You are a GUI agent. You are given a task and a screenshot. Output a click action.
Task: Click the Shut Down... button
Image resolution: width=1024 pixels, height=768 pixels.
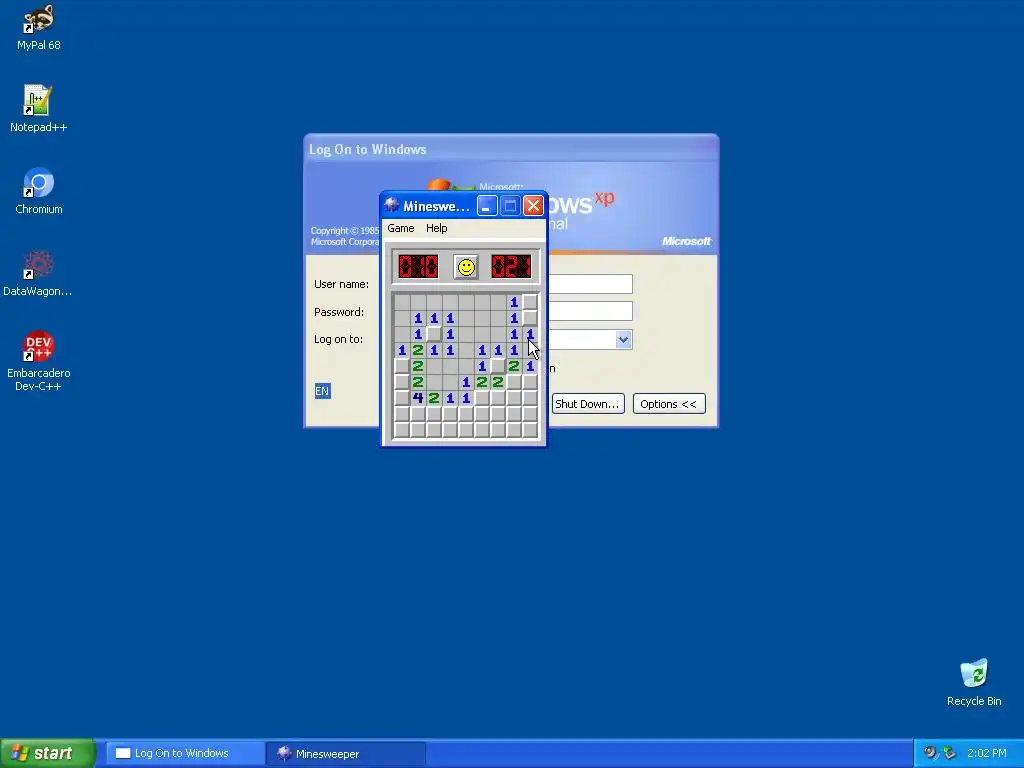coord(587,404)
